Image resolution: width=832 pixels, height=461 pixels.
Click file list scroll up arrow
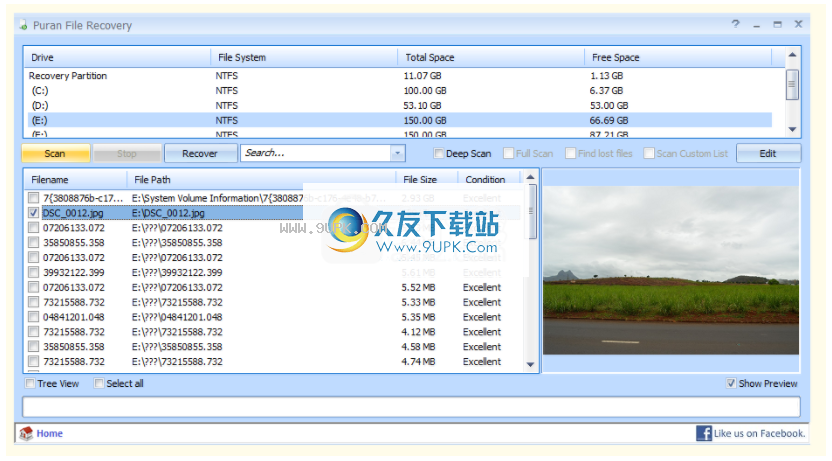pyautogui.click(x=530, y=177)
